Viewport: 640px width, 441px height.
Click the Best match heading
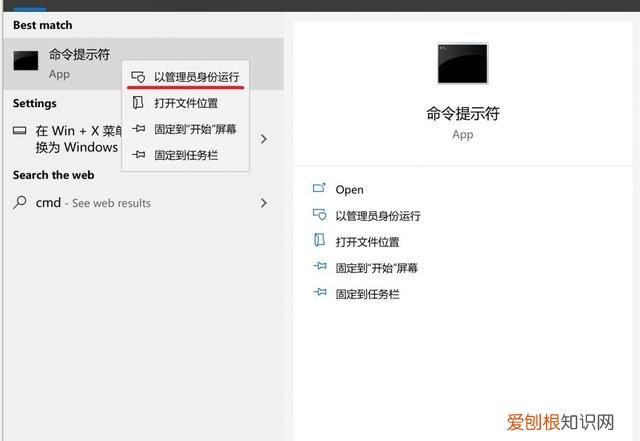[42, 25]
